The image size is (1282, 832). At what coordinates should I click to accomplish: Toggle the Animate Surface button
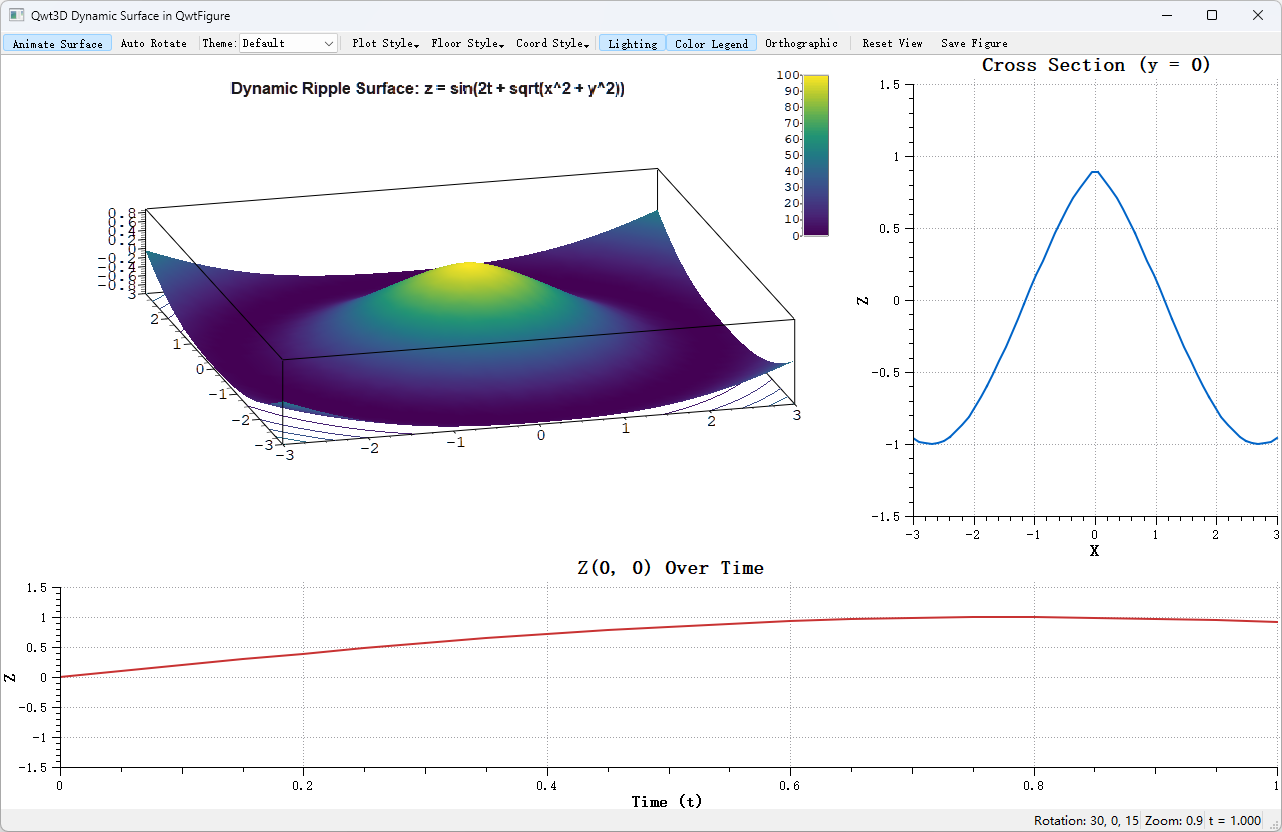click(x=58, y=43)
